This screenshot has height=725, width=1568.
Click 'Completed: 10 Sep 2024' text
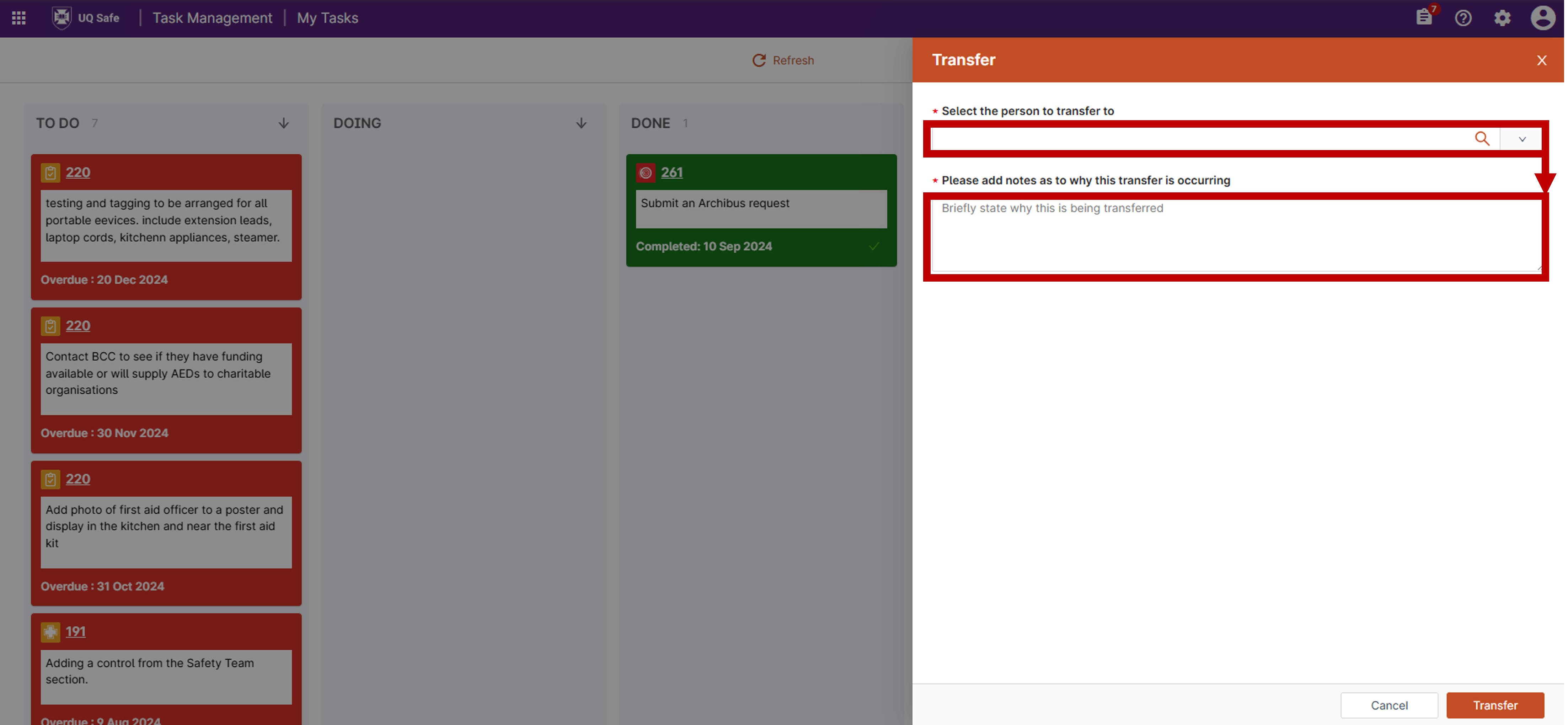[703, 246]
